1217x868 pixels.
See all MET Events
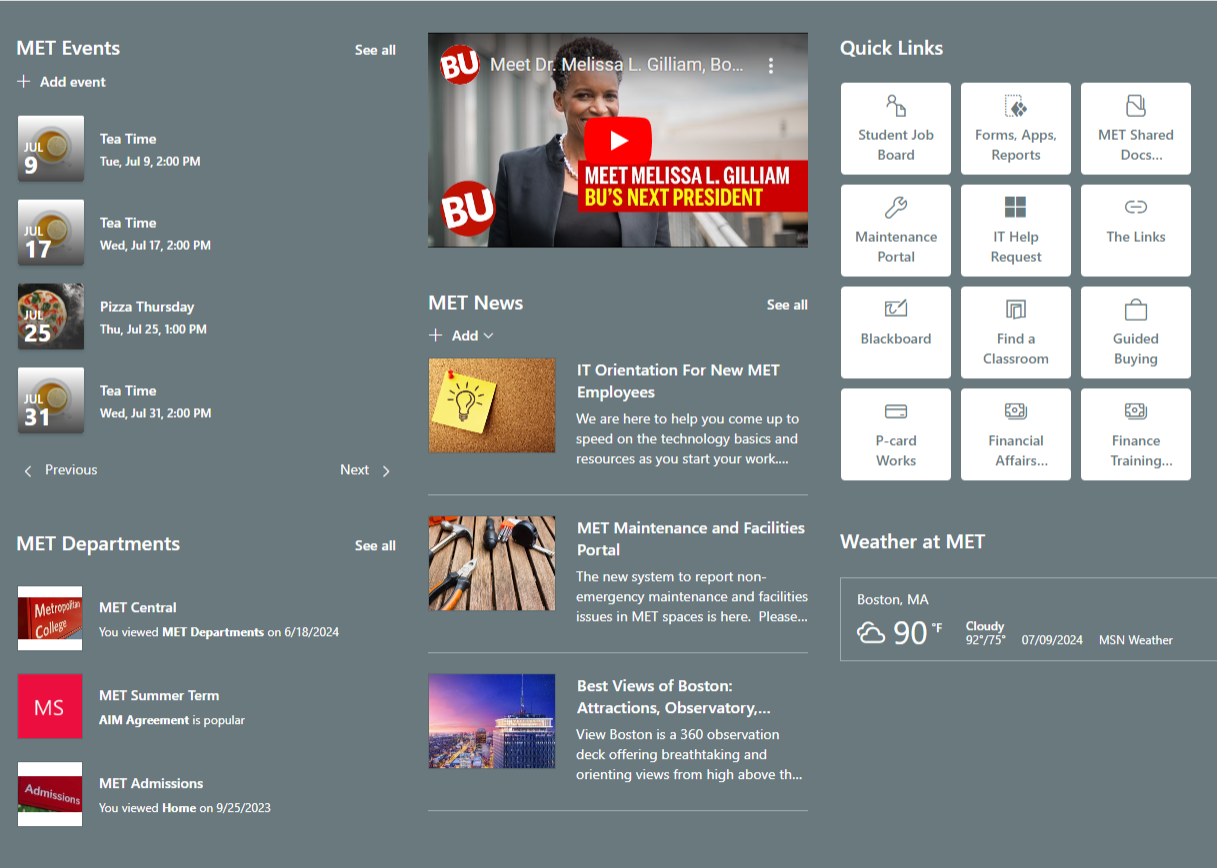tap(375, 50)
